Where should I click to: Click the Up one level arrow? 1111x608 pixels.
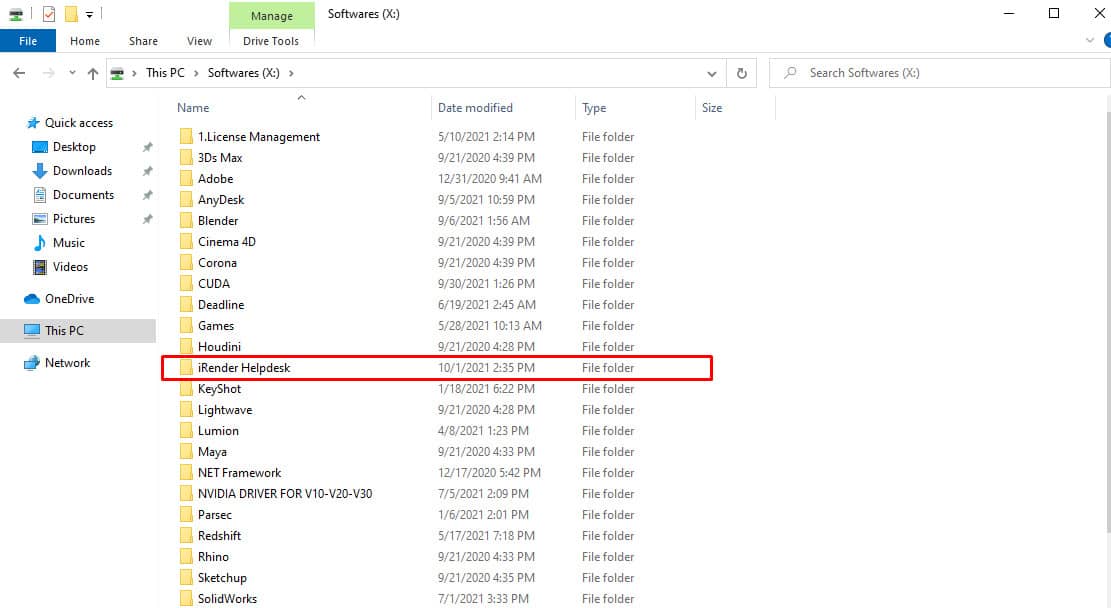93,73
